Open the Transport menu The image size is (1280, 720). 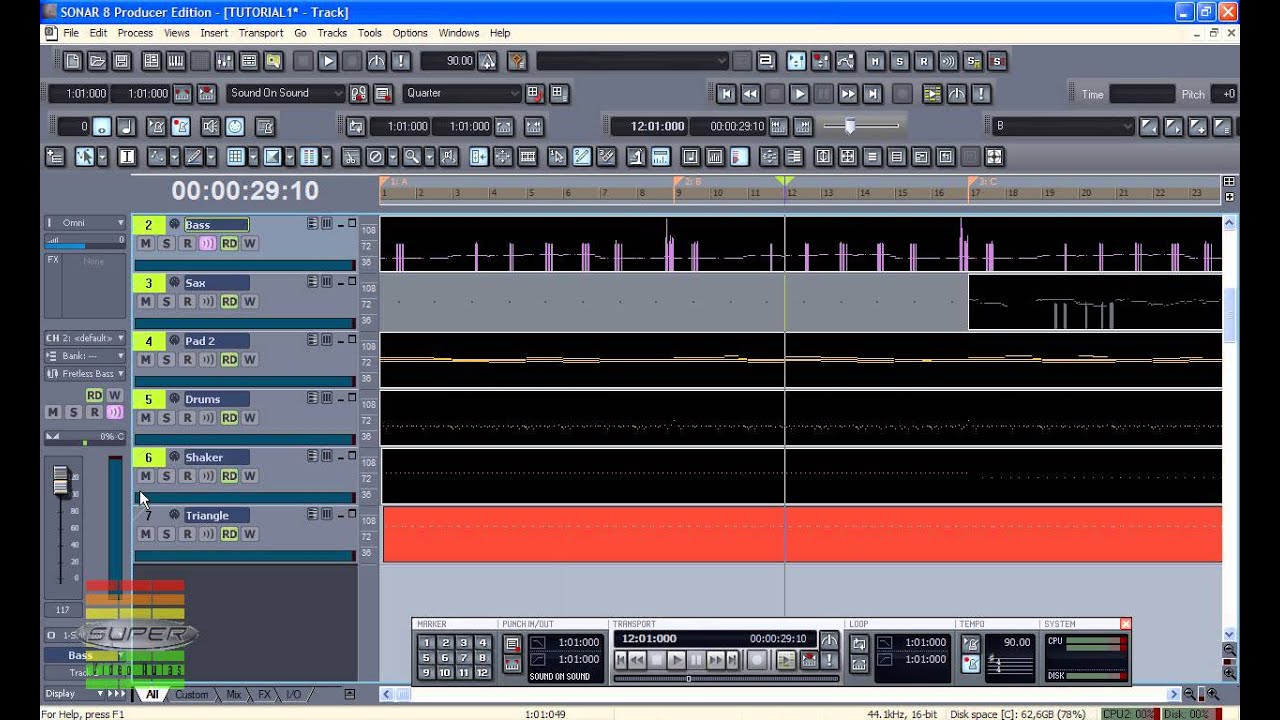[x=260, y=33]
